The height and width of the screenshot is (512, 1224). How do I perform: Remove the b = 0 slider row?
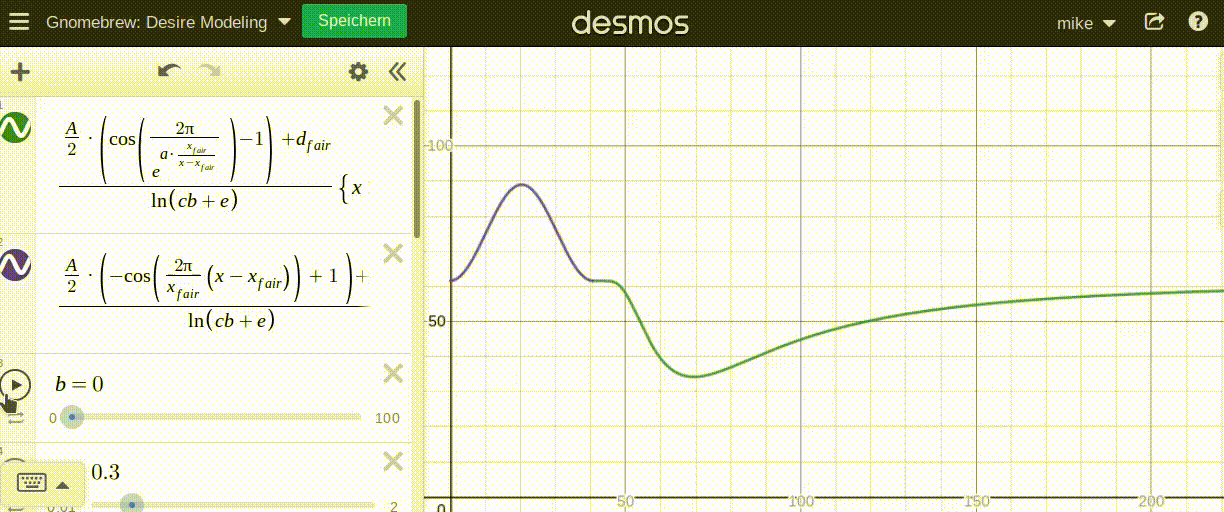tap(393, 373)
